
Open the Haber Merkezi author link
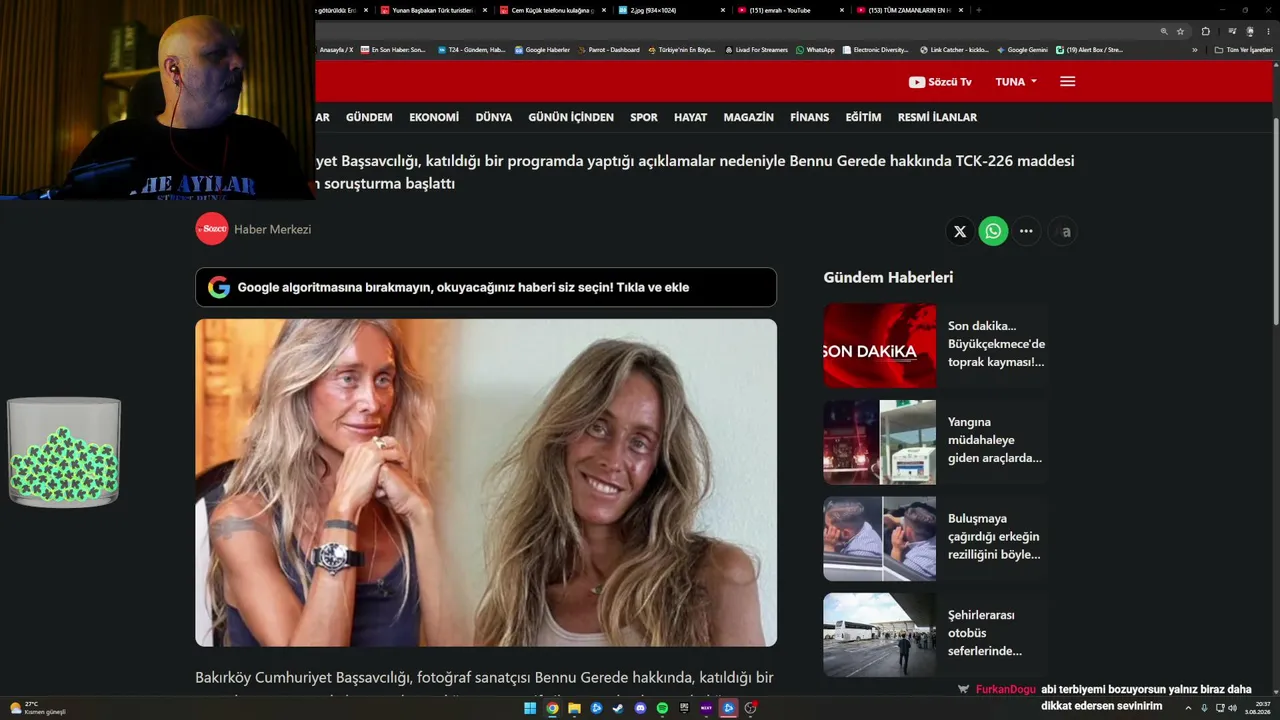click(x=273, y=229)
